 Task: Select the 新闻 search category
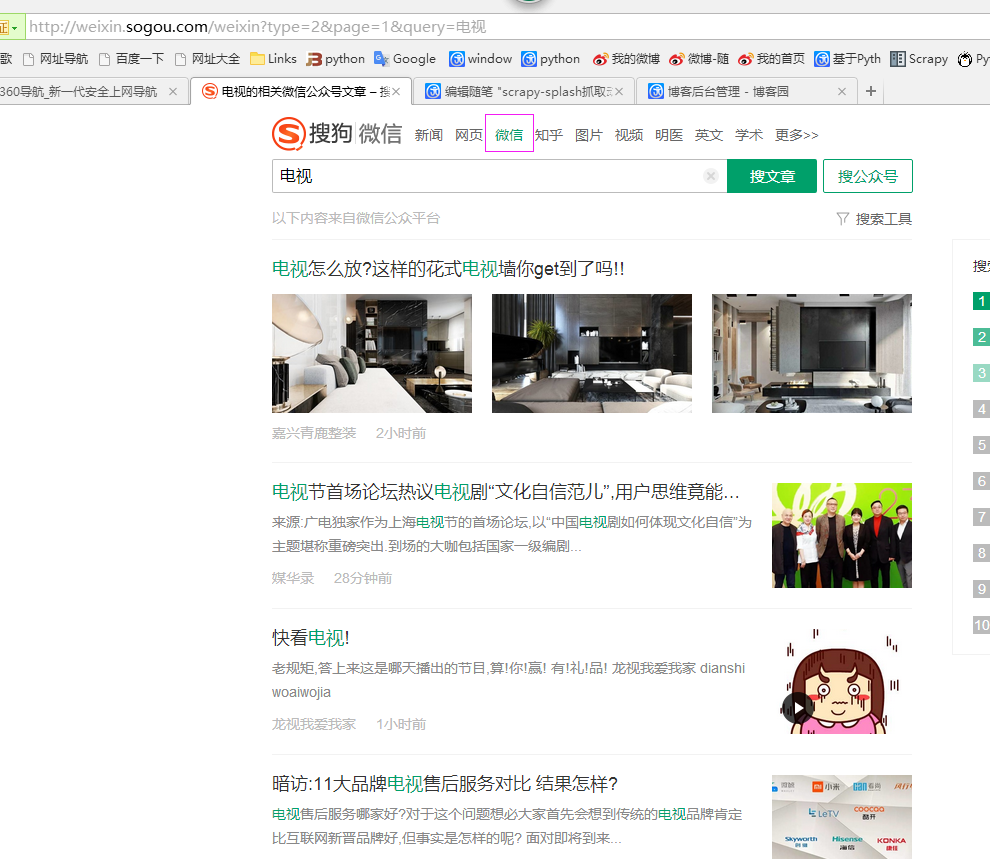click(x=429, y=135)
